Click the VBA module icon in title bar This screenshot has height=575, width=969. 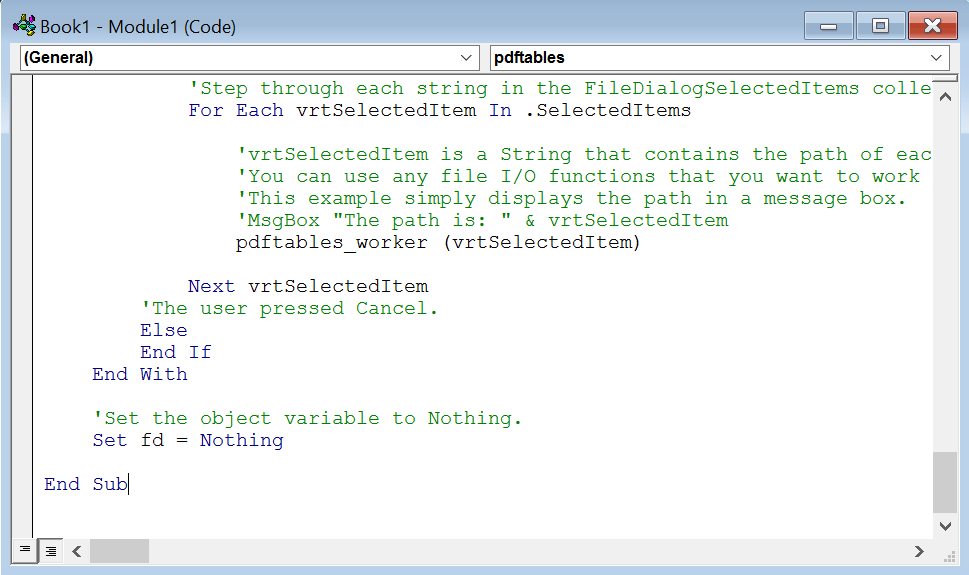(x=24, y=26)
